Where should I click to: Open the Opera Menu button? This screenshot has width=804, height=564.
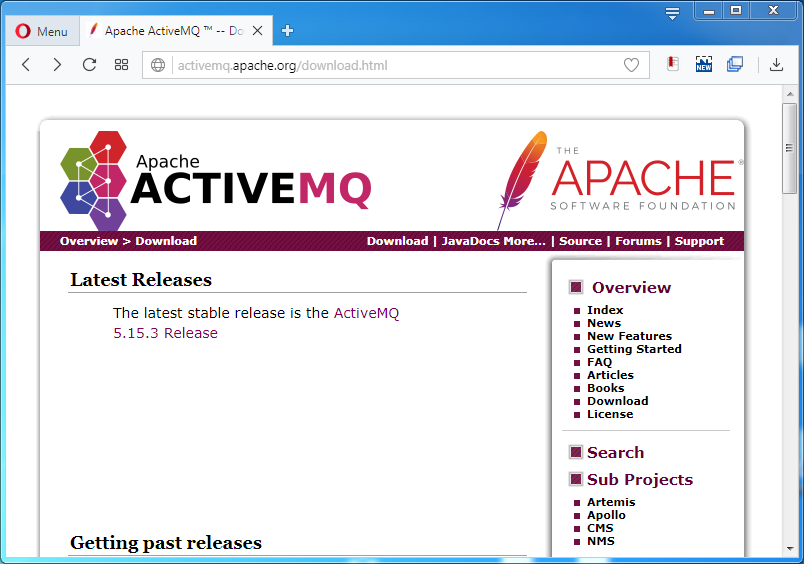[x=42, y=31]
